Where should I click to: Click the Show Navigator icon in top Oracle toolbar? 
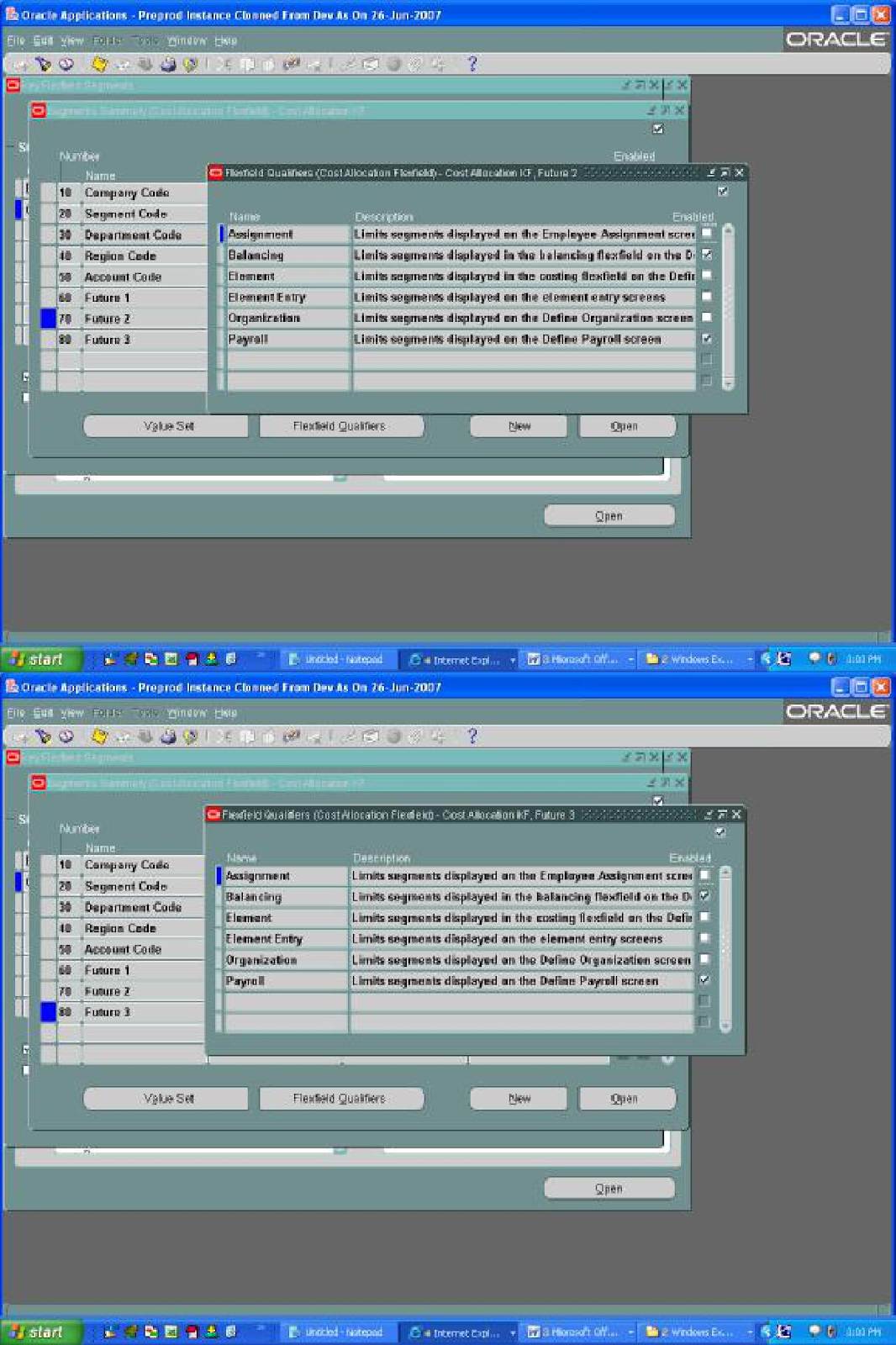pyautogui.click(x=66, y=64)
